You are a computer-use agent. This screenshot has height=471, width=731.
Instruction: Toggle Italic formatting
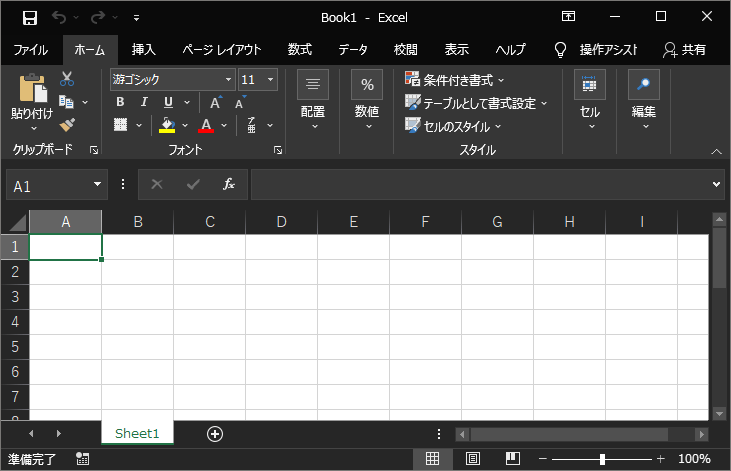tap(144, 102)
